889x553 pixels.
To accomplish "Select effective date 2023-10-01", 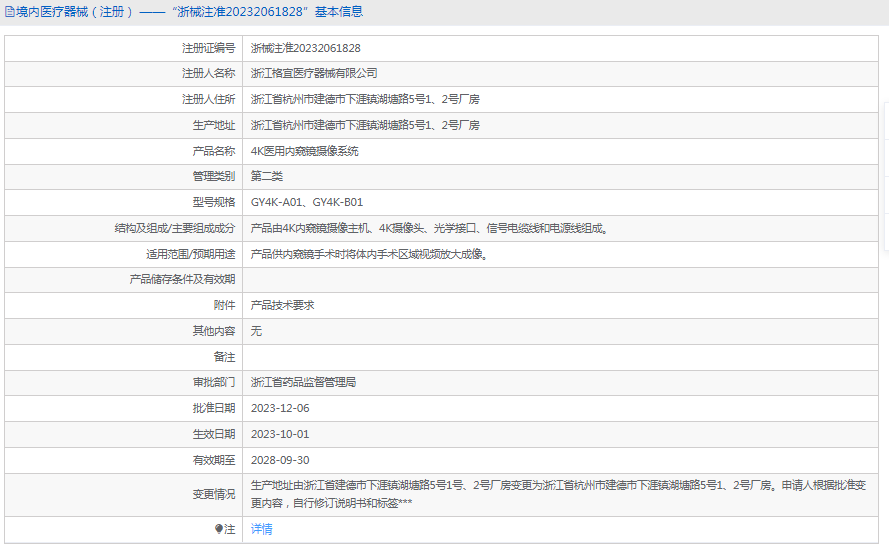I will point(280,434).
